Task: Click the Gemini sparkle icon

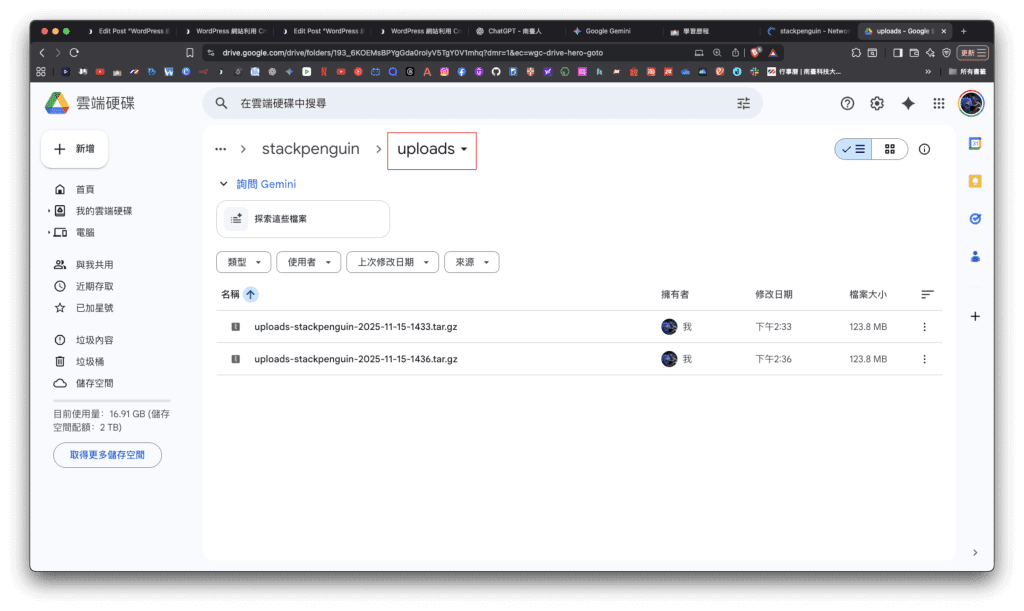Action: click(908, 103)
